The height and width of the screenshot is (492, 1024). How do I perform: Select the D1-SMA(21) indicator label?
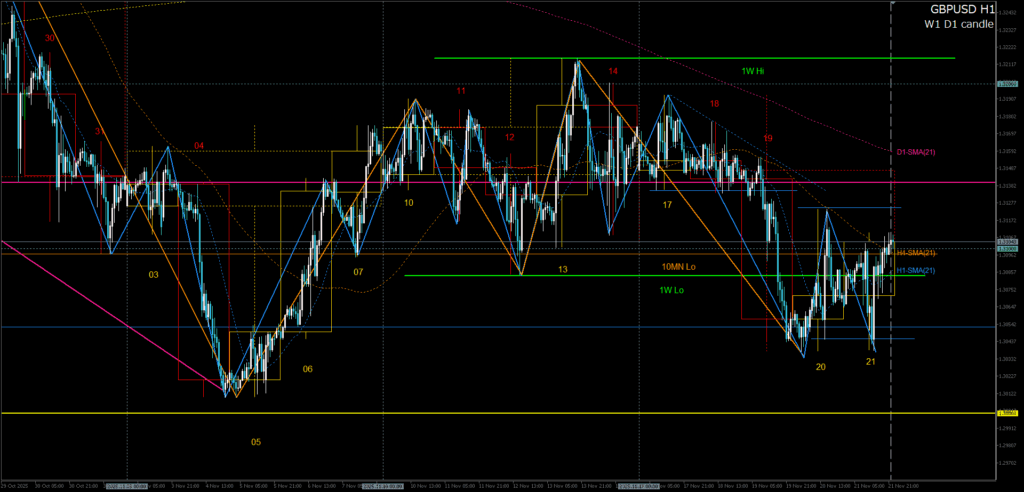point(916,151)
